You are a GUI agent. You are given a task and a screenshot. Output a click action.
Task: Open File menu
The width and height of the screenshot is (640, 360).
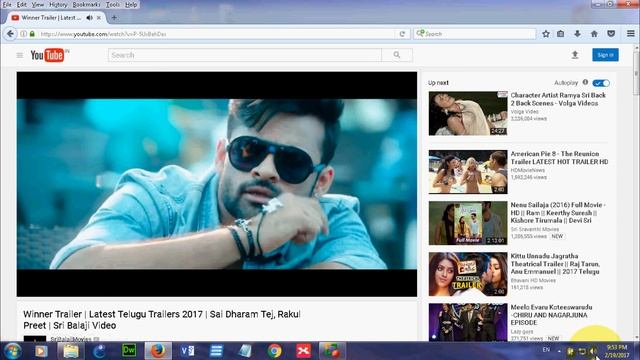click(x=7, y=4)
